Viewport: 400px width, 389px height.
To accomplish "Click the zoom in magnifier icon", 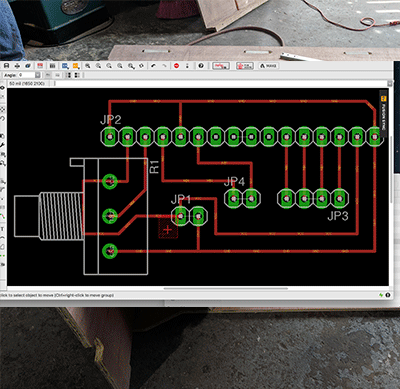I will point(98,66).
